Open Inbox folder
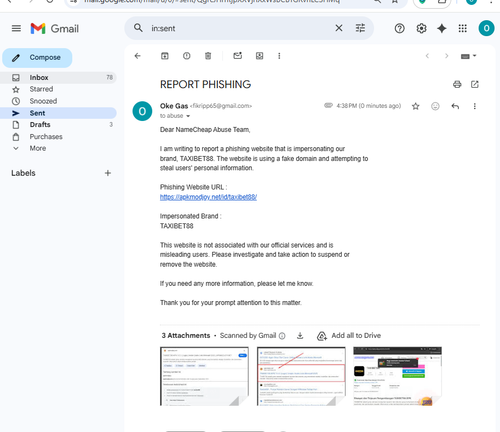Viewport: 500px width, 432px height. point(58,77)
